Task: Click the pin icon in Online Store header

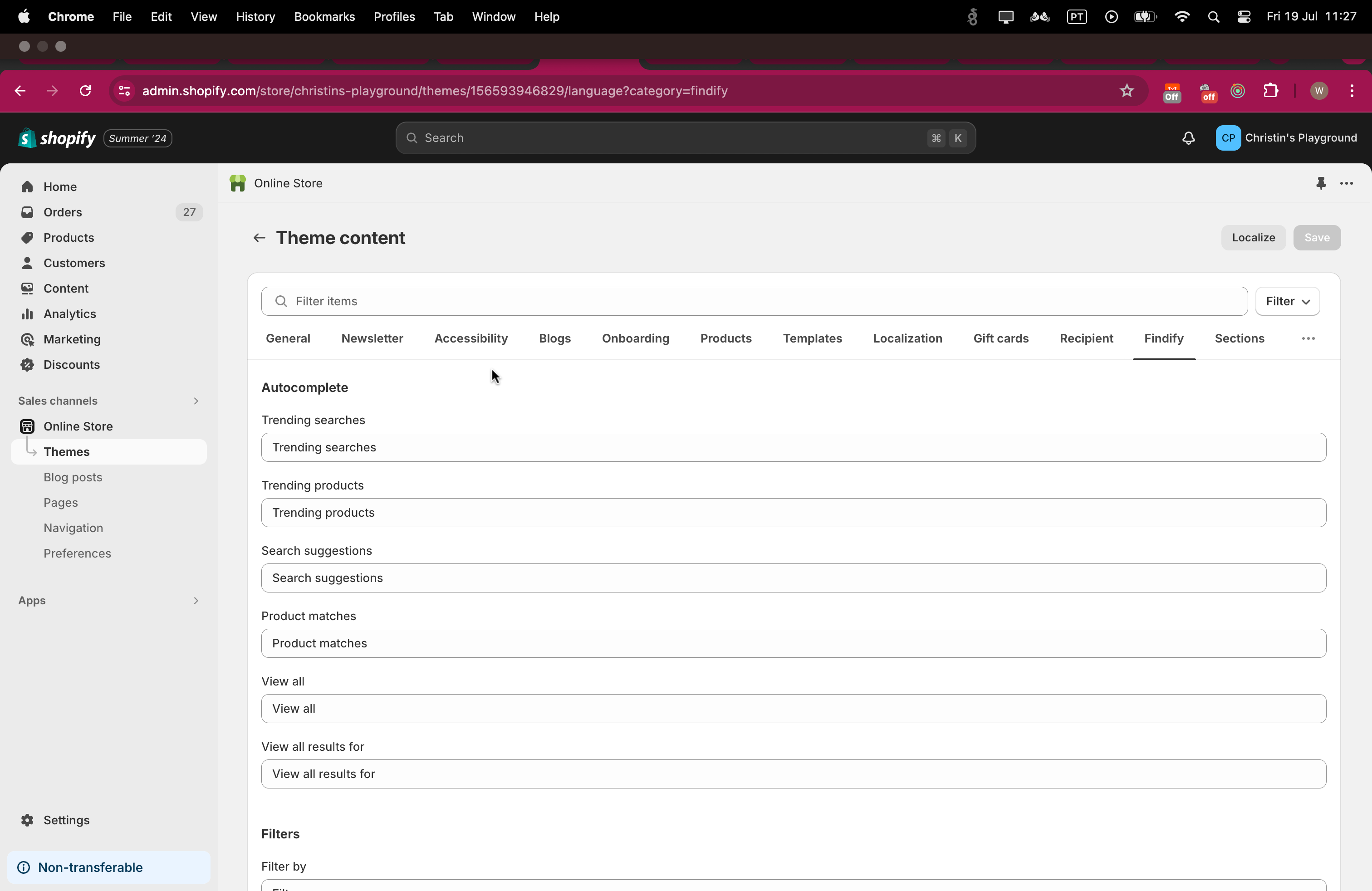Action: point(1321,183)
